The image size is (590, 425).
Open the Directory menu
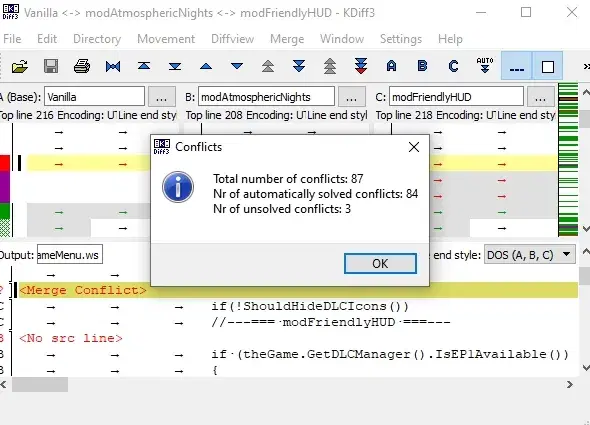[x=97, y=39]
